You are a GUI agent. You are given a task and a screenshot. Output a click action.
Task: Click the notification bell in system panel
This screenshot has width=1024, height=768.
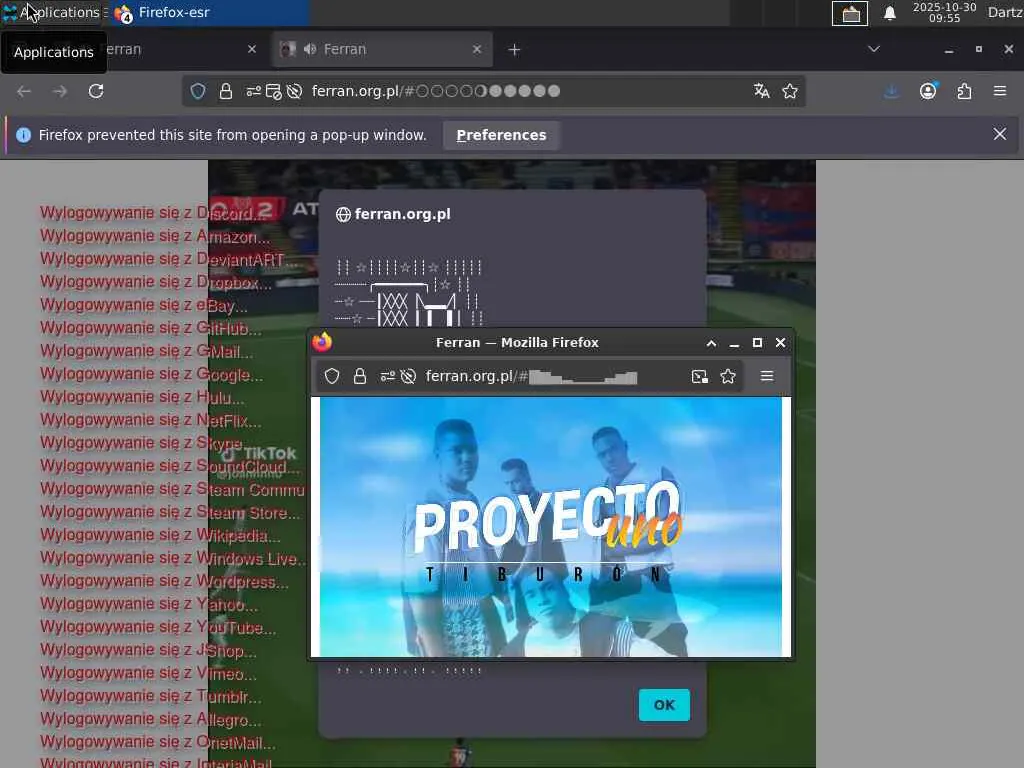[x=889, y=13]
